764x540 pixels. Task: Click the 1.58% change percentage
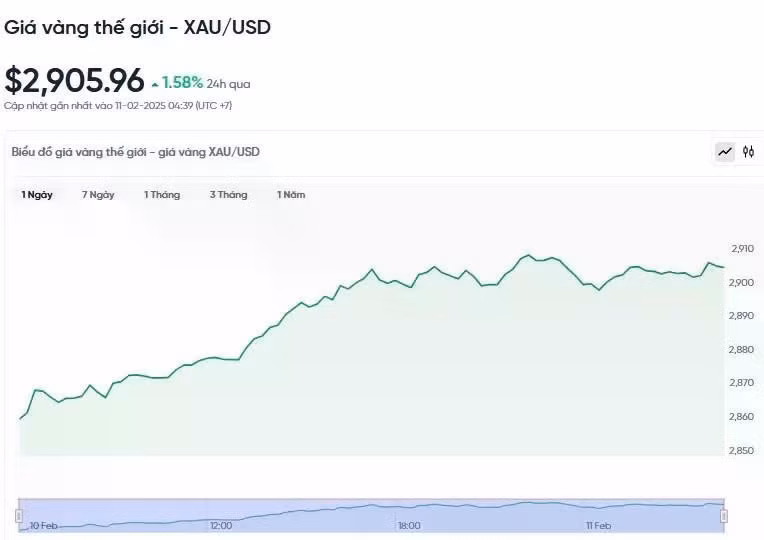(x=183, y=83)
